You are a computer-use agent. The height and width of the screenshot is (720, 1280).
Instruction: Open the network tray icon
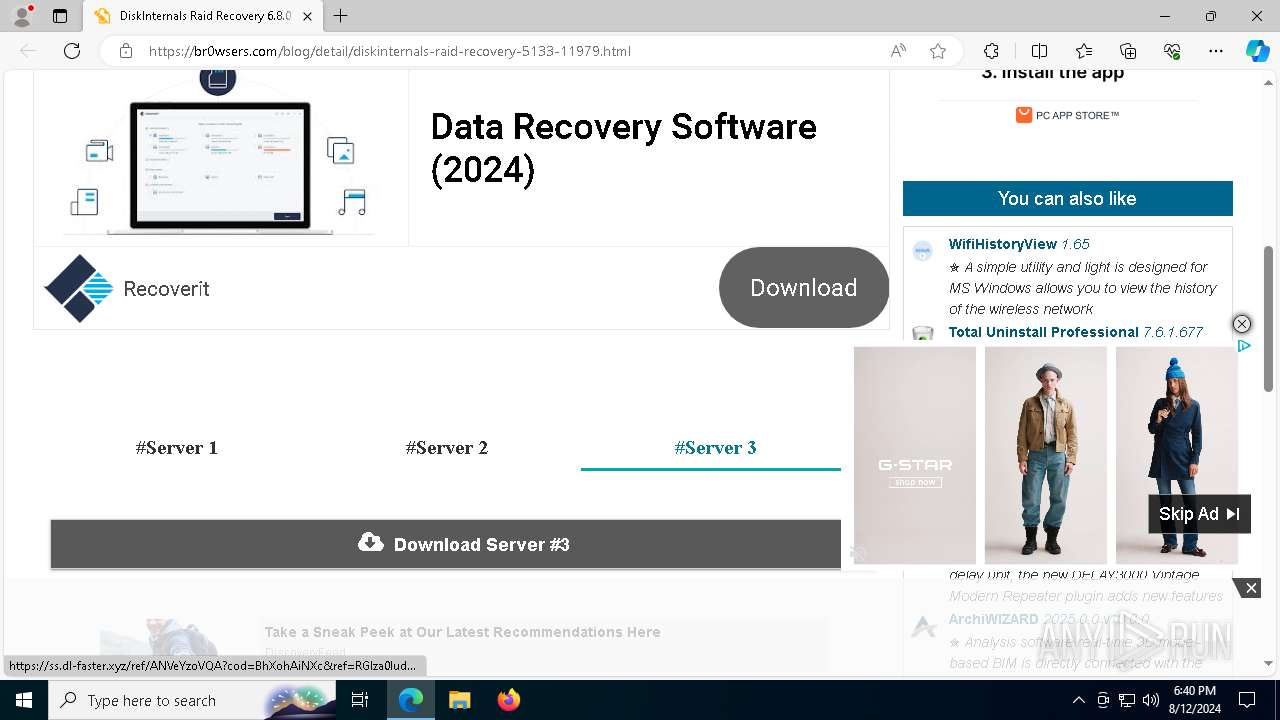(1127, 700)
